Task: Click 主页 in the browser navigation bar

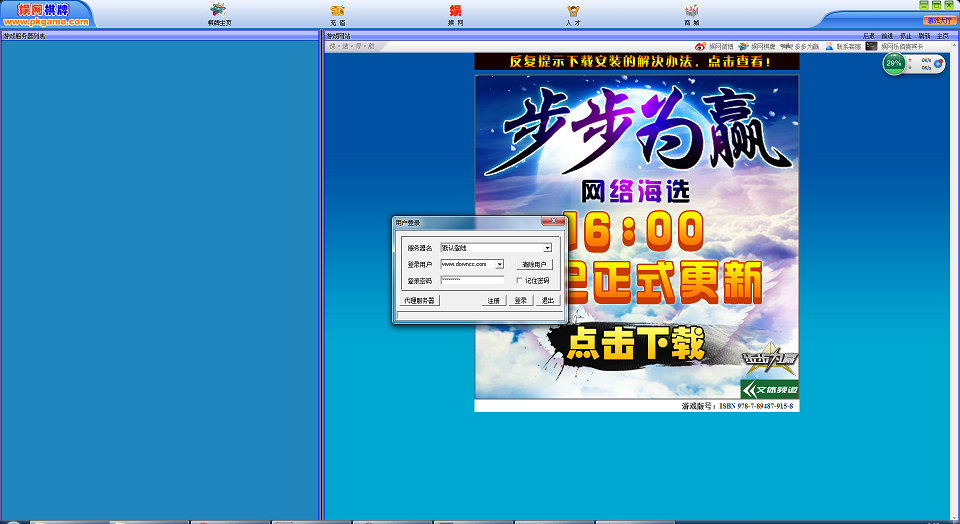Action: coord(942,36)
